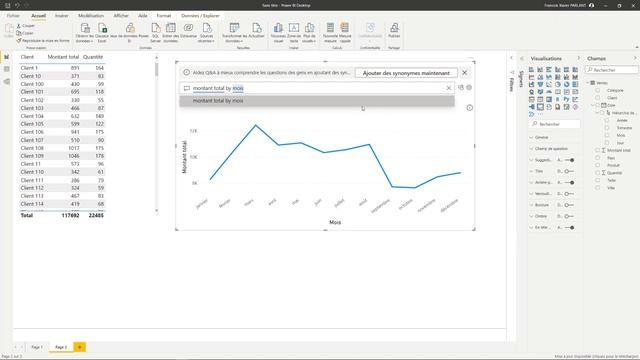Expand the Arrière-p... section chevron
640x360 pixels.
pos(531,182)
